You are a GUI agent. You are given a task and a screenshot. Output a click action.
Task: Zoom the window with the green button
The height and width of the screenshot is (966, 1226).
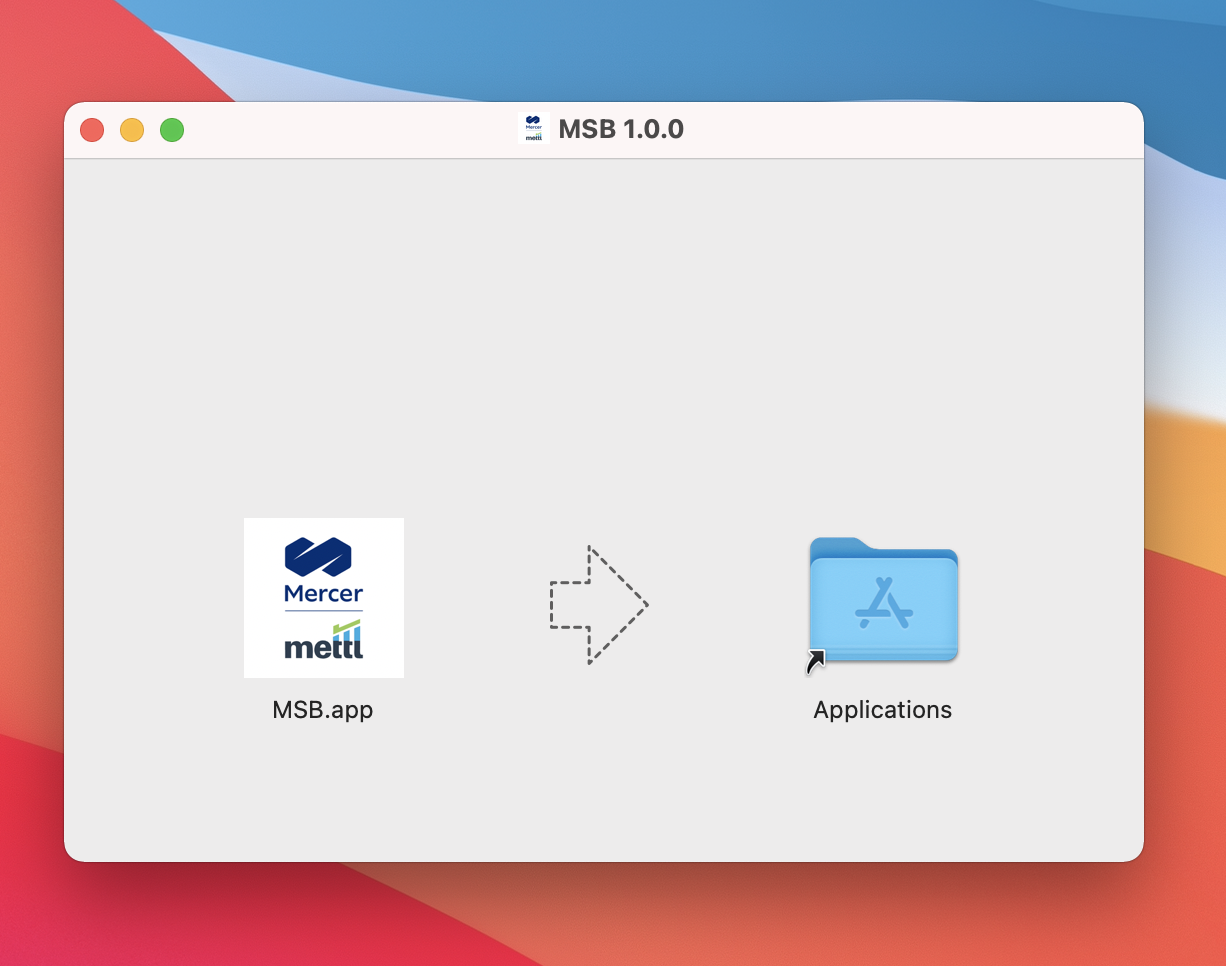[x=172, y=130]
